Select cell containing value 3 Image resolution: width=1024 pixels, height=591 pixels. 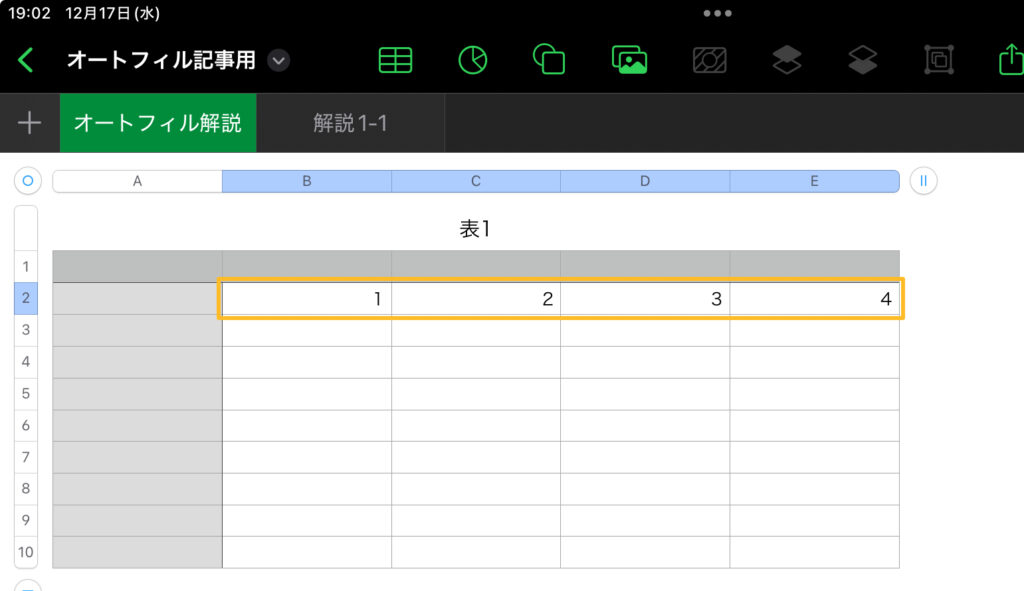645,298
